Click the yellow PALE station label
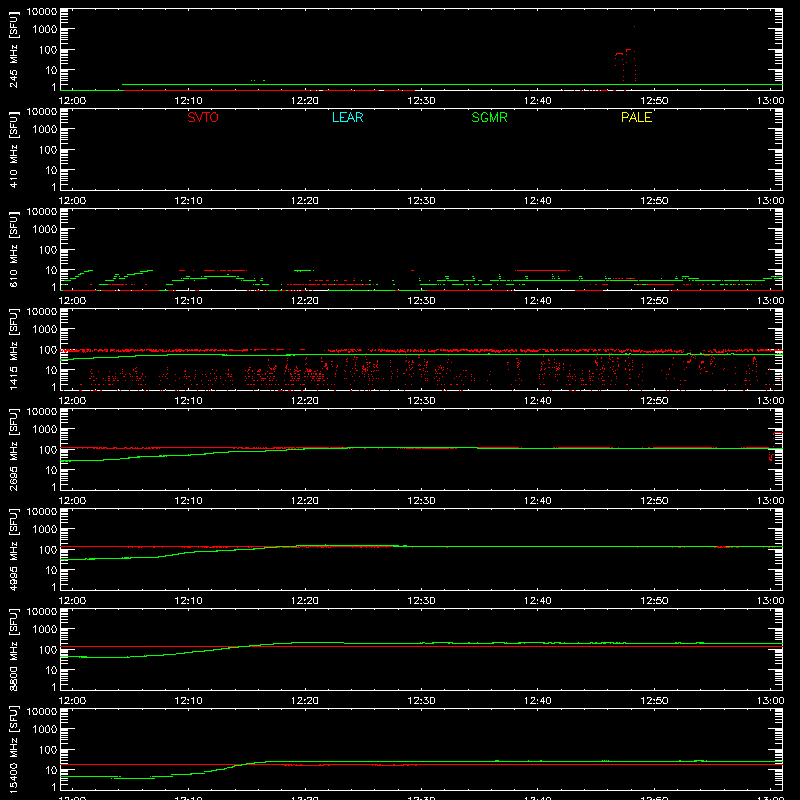The image size is (800, 800). click(636, 117)
